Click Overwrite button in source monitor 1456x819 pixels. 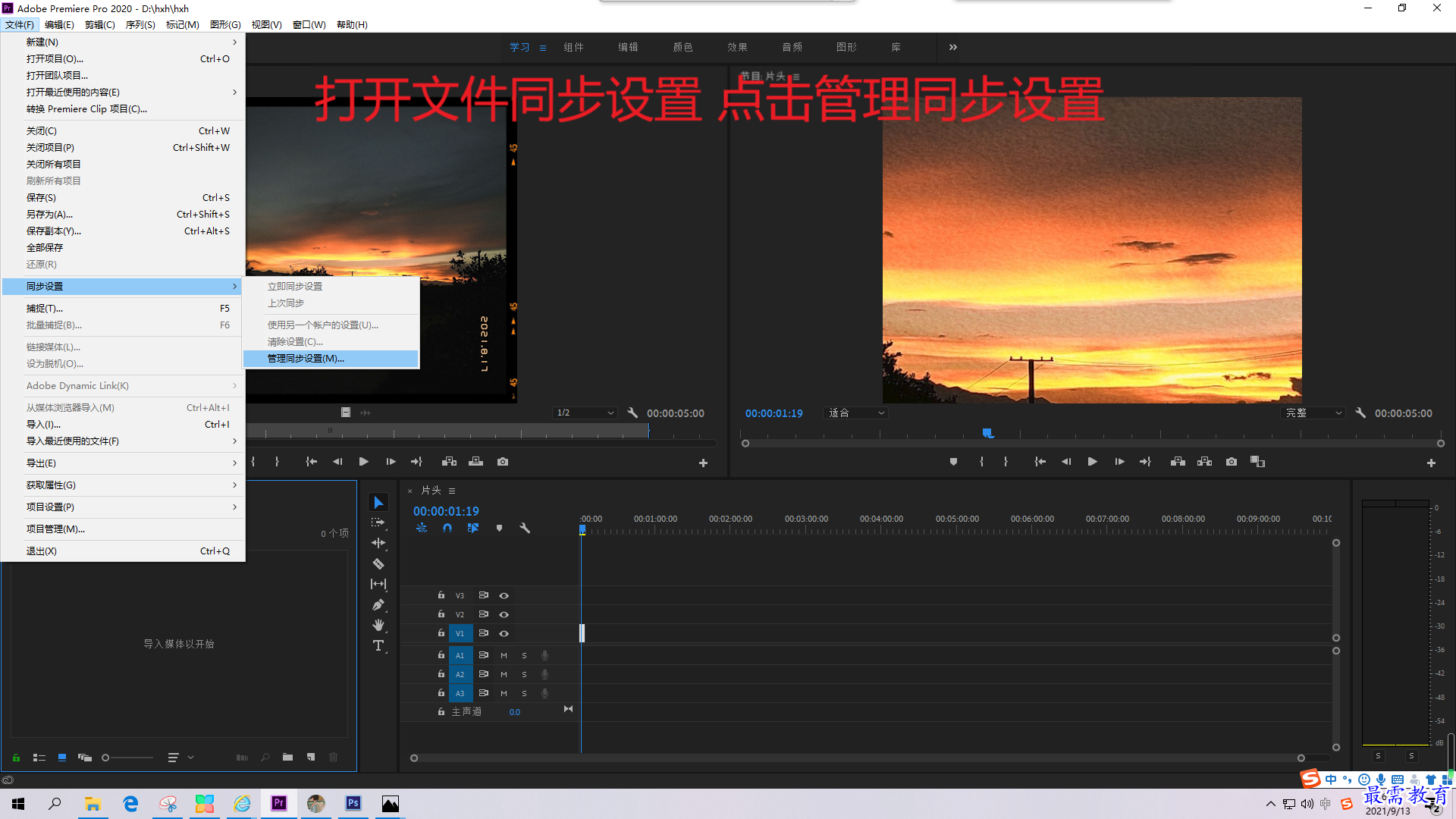point(476,462)
